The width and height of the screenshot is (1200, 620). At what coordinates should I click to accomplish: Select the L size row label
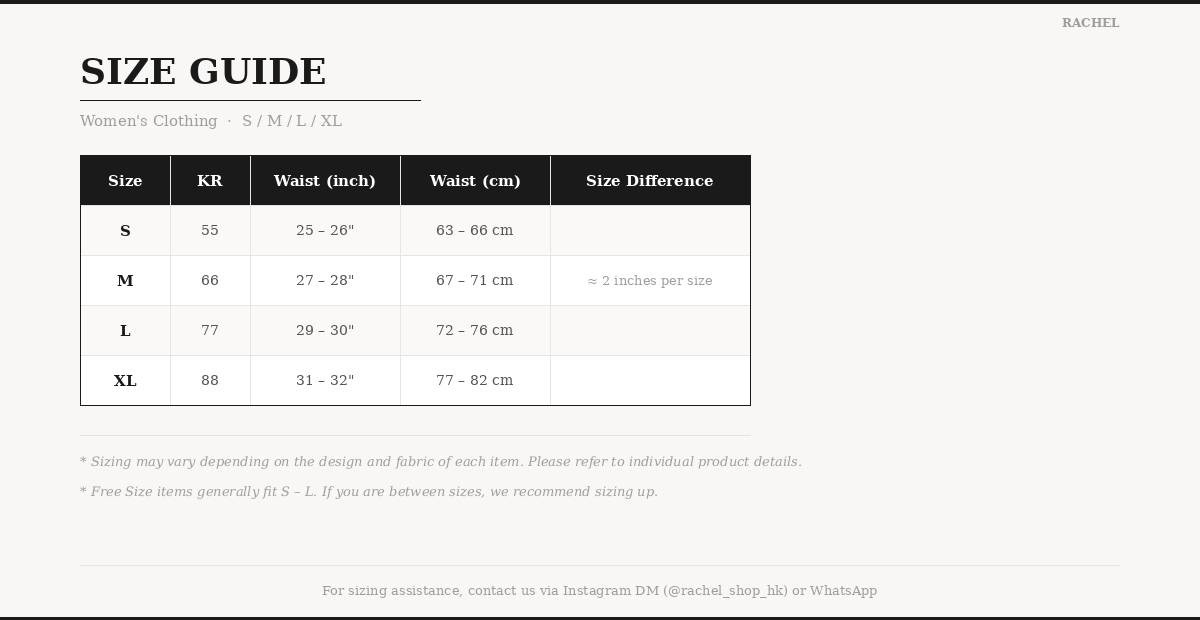125,331
